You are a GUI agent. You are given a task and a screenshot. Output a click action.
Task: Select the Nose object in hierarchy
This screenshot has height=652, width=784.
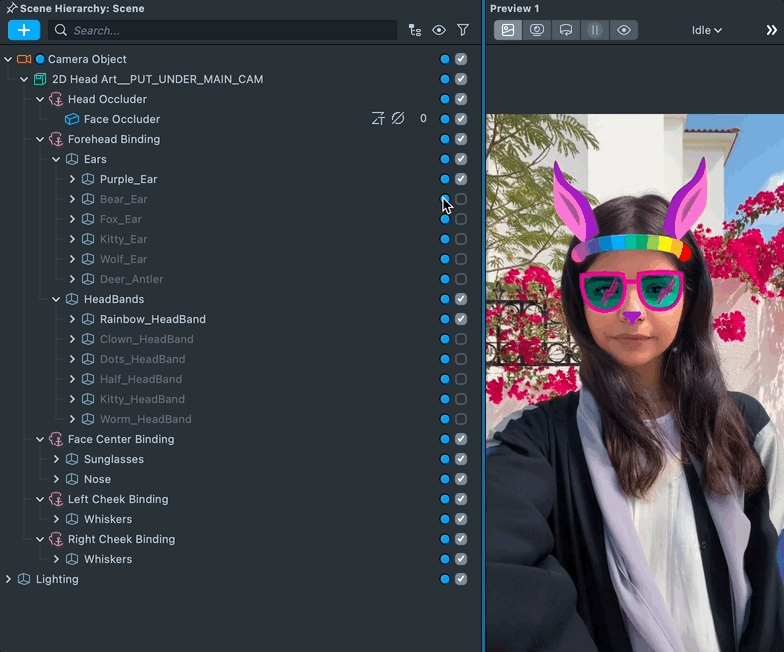pyautogui.click(x=97, y=479)
